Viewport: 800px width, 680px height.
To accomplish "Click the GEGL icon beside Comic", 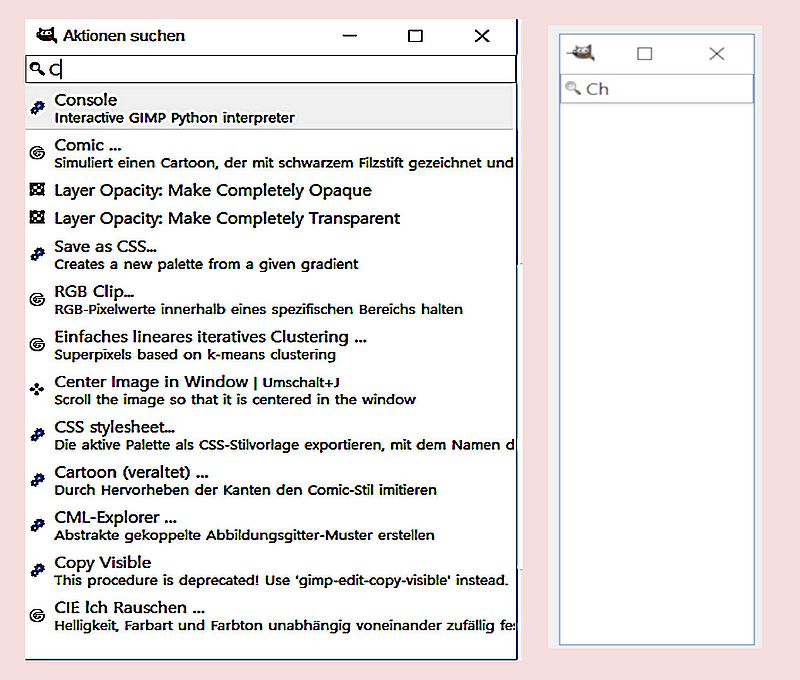I will [37, 153].
